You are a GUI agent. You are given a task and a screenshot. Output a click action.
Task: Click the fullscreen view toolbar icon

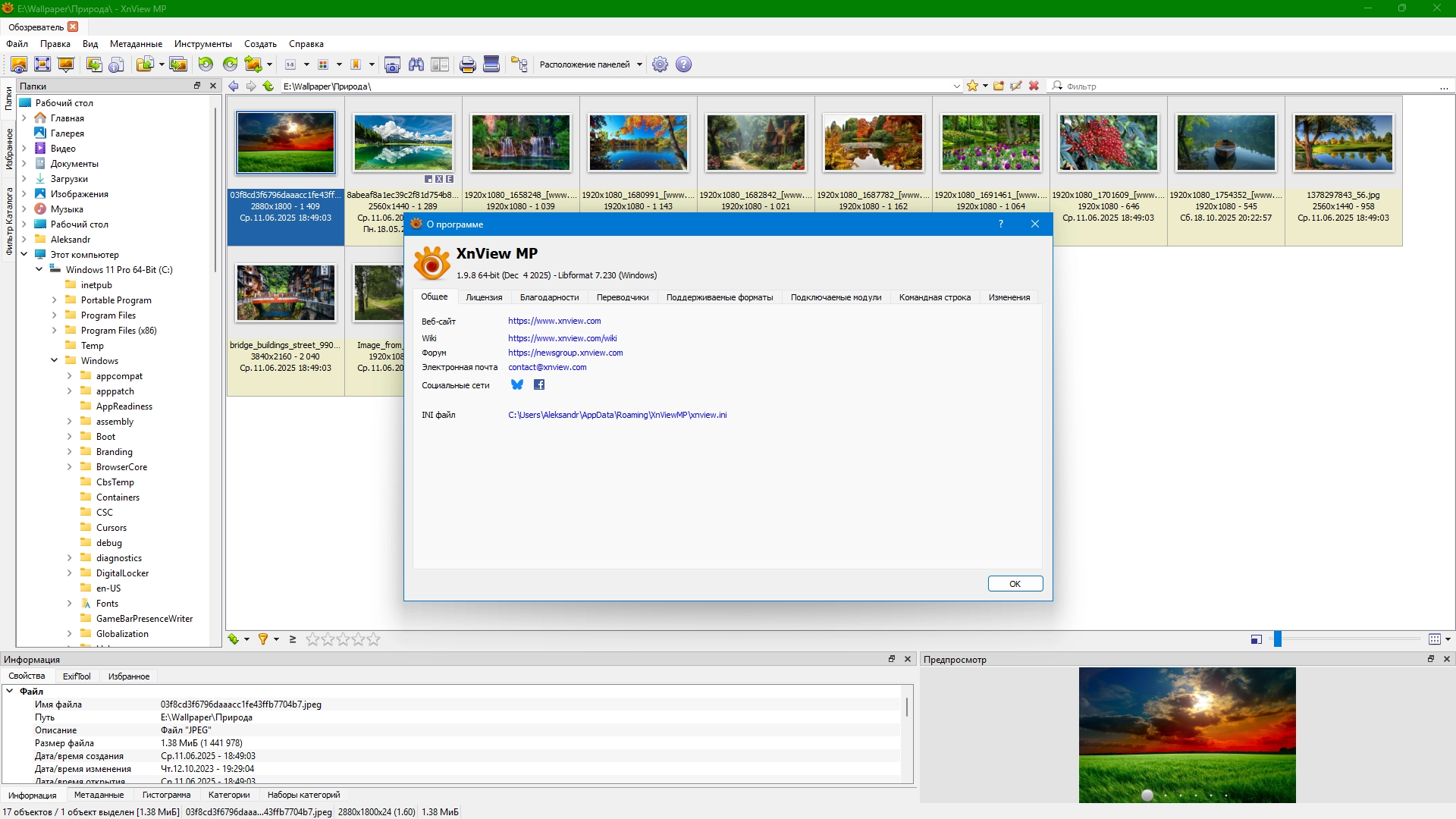[x=42, y=64]
